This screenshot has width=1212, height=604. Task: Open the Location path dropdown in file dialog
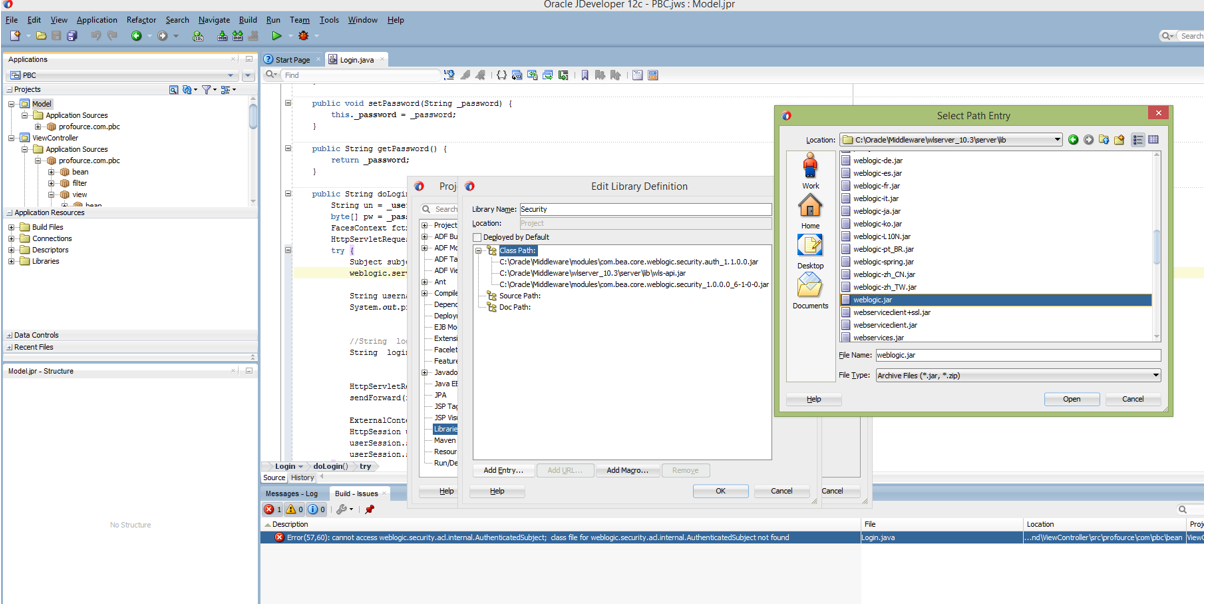point(1057,140)
